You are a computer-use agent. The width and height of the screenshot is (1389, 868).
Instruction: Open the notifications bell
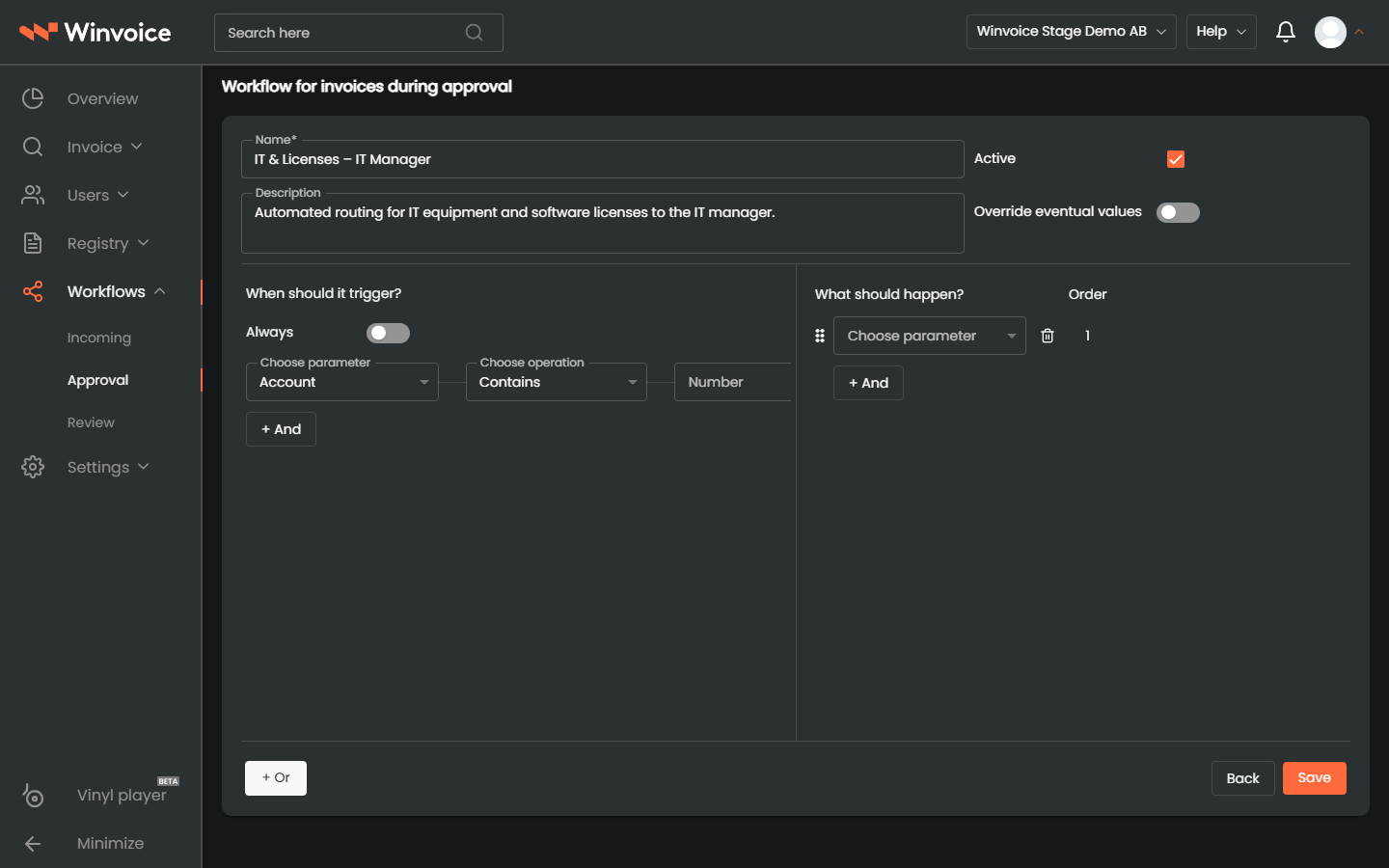[x=1286, y=32]
